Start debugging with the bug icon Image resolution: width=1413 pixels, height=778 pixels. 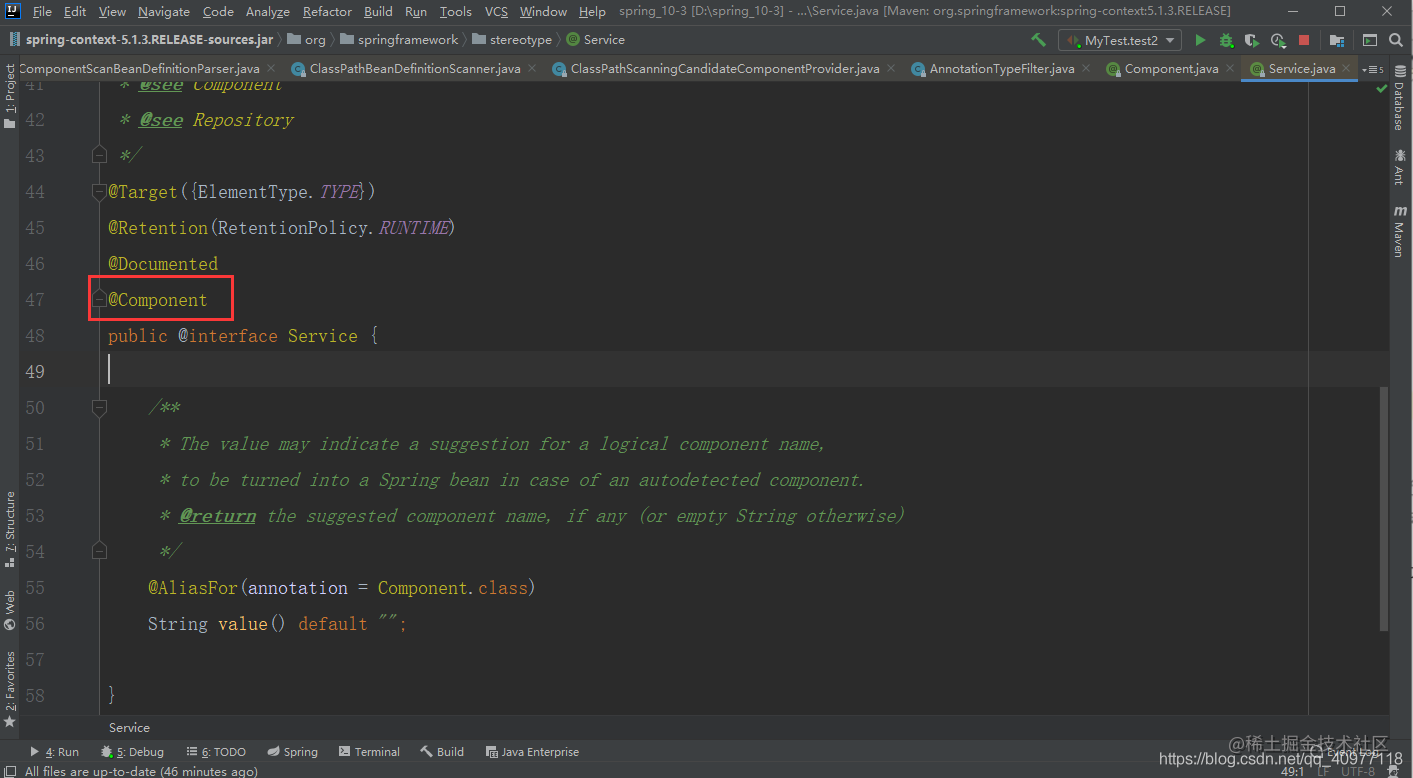1226,40
